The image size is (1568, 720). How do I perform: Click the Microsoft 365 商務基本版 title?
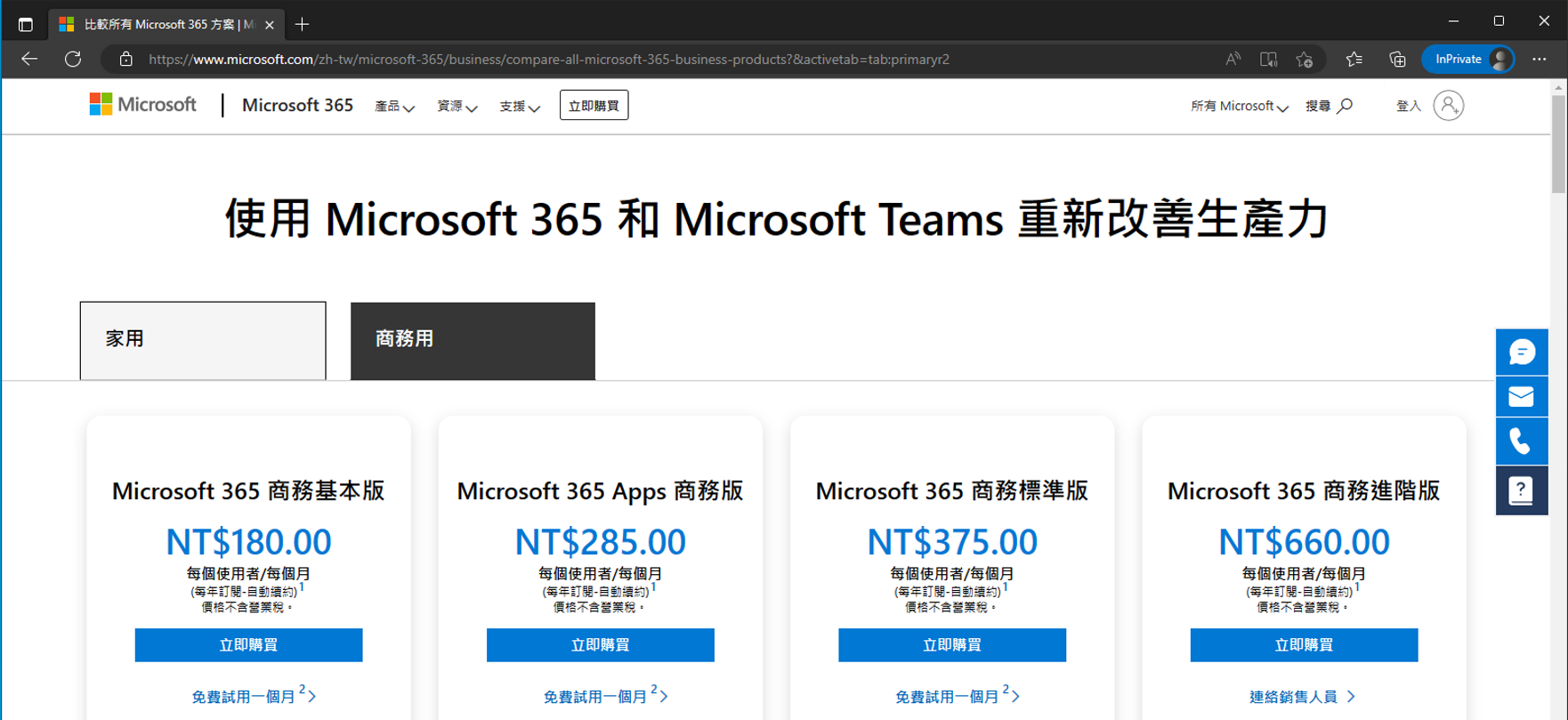[x=248, y=491]
